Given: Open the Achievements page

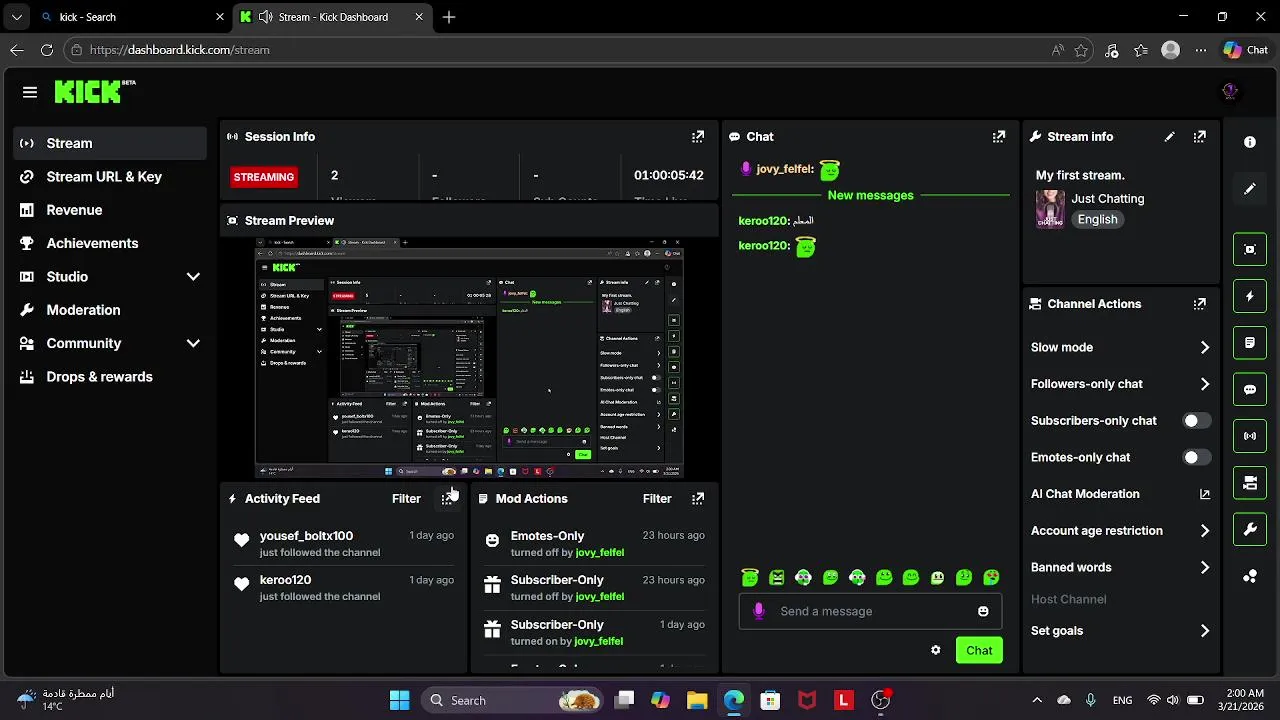Looking at the screenshot, I should 110,243.
